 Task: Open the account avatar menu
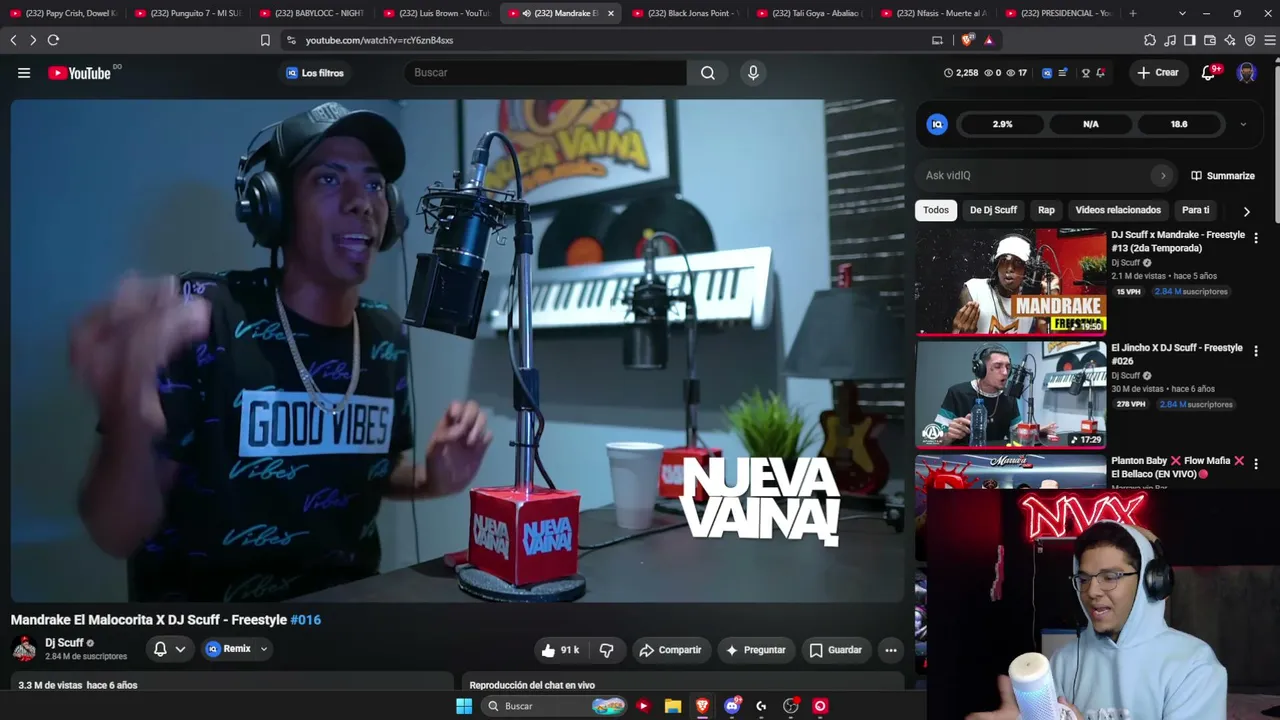(x=1246, y=73)
